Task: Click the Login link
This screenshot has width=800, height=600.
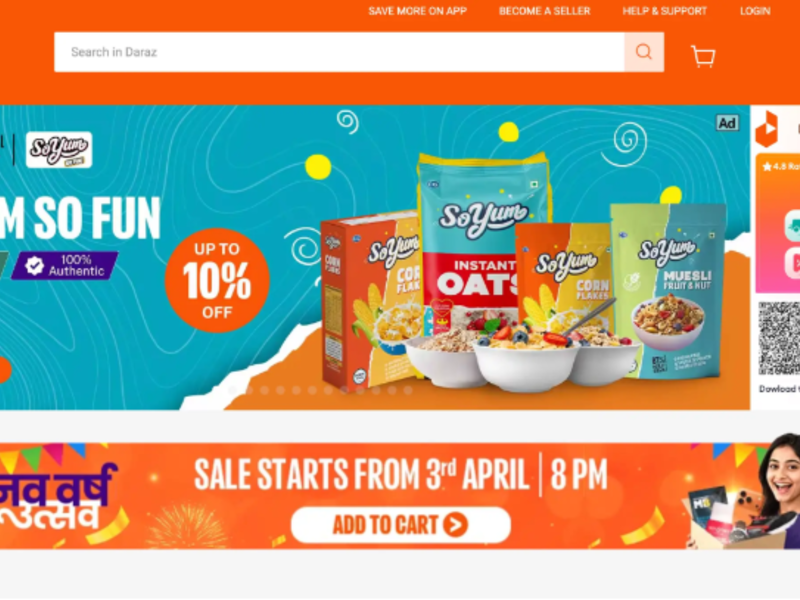Action: tap(755, 11)
